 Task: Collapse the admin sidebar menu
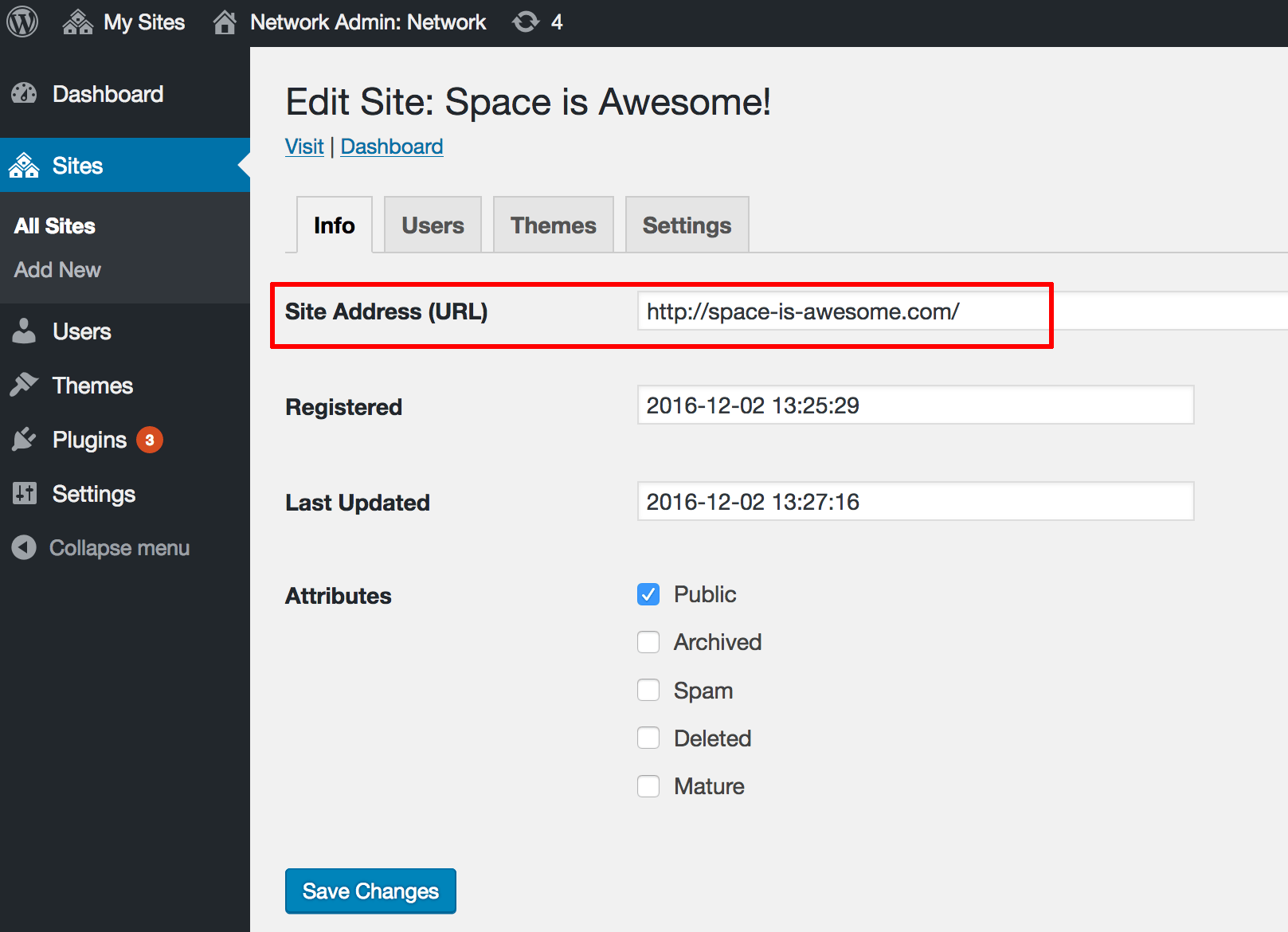tap(100, 547)
